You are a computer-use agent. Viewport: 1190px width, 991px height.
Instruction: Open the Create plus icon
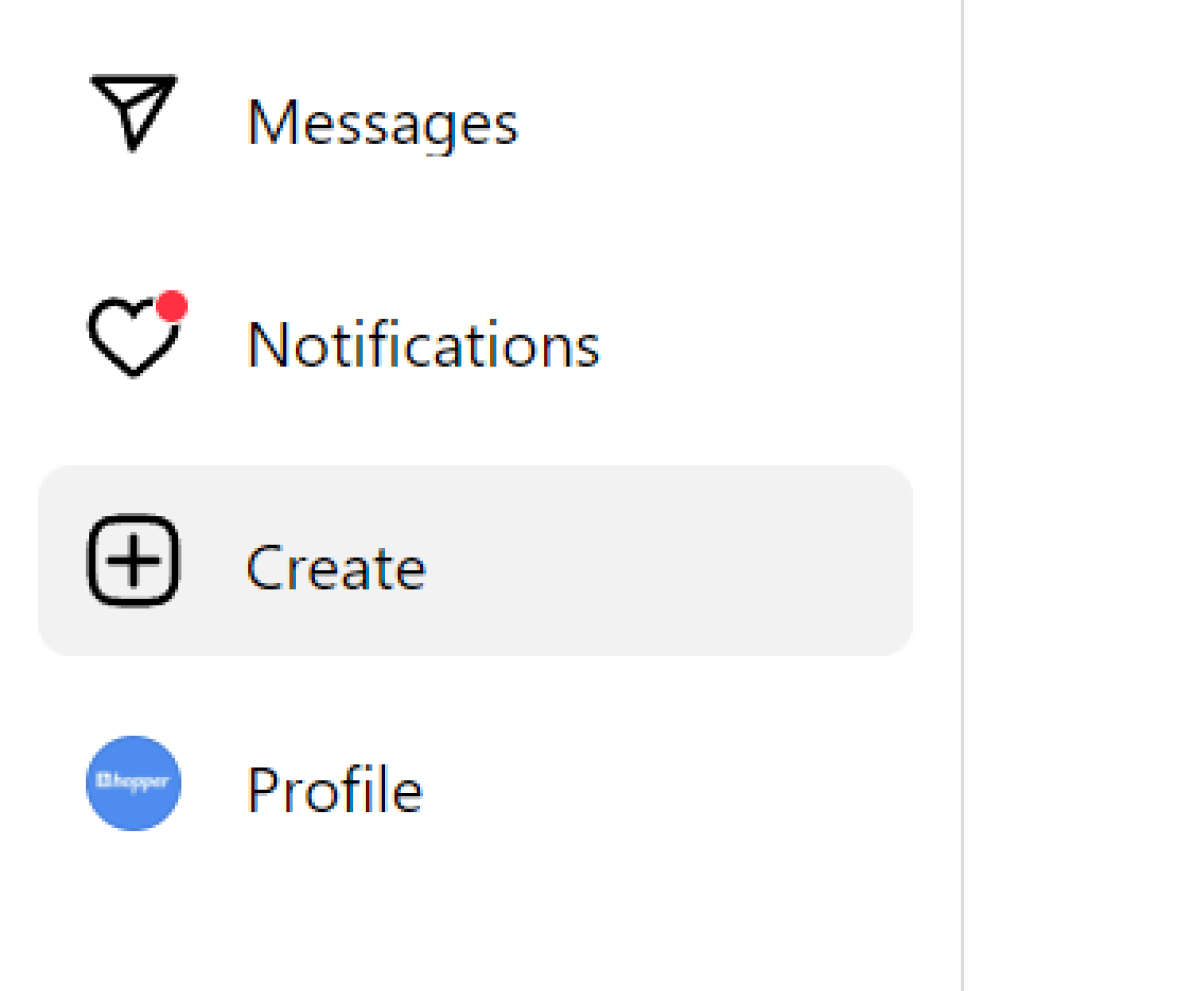(x=133, y=560)
